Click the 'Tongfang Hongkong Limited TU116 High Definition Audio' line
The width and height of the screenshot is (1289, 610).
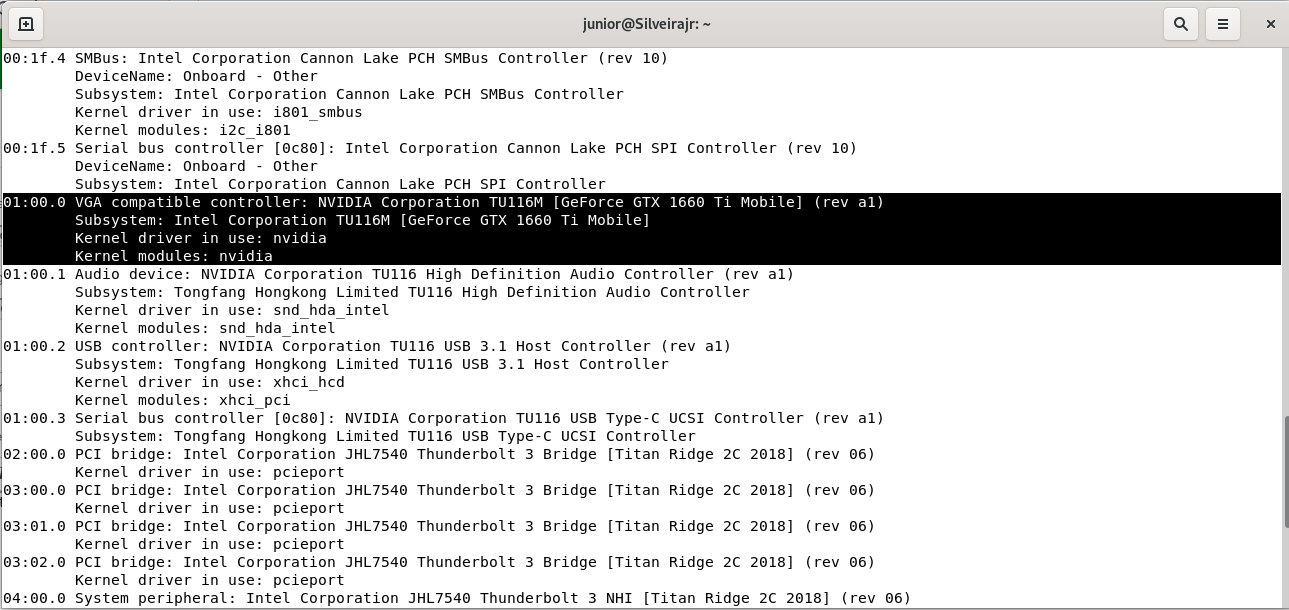pyautogui.click(x=412, y=292)
